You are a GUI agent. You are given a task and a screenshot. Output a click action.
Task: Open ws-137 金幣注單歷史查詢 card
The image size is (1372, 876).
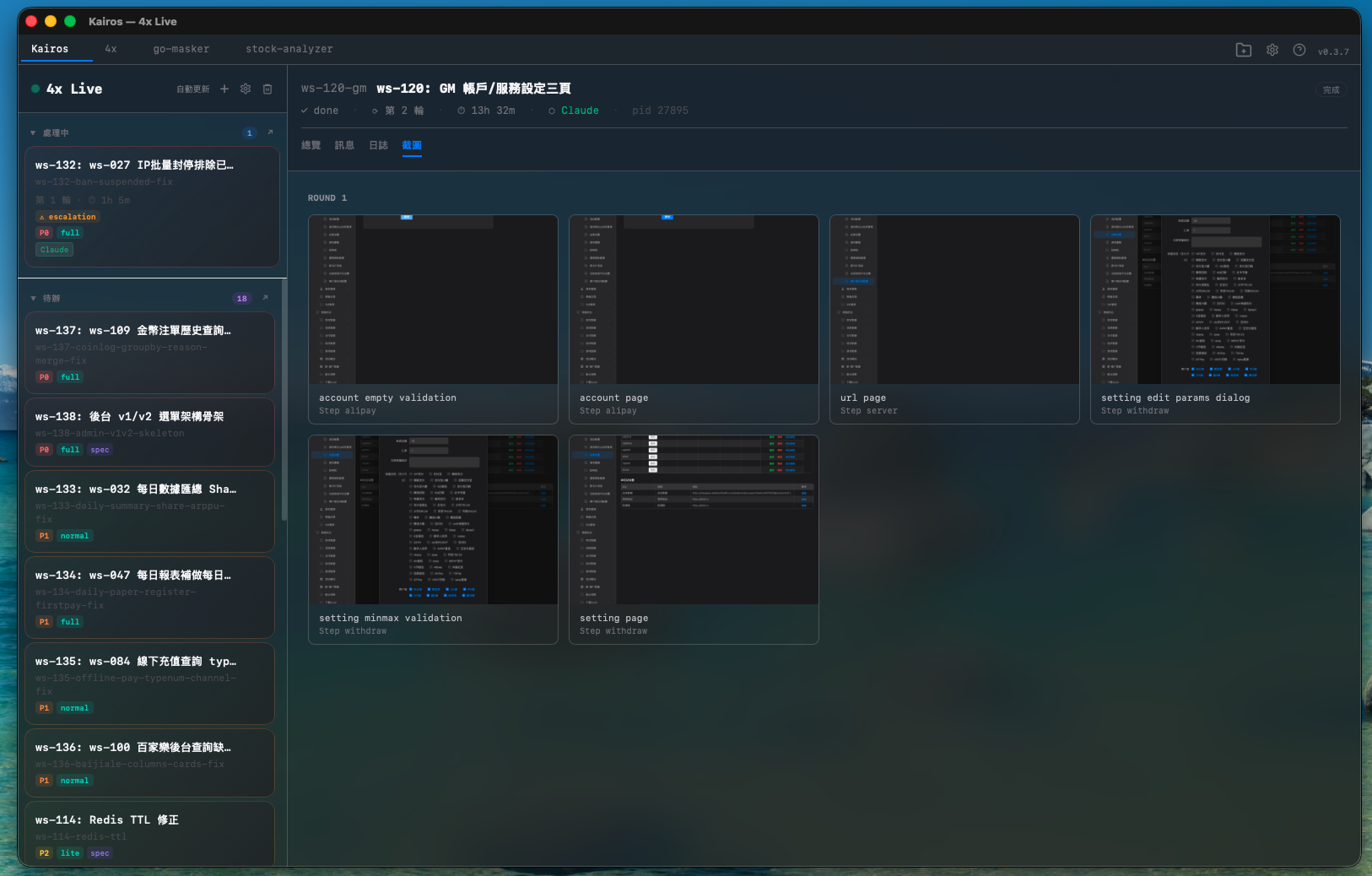click(x=149, y=353)
